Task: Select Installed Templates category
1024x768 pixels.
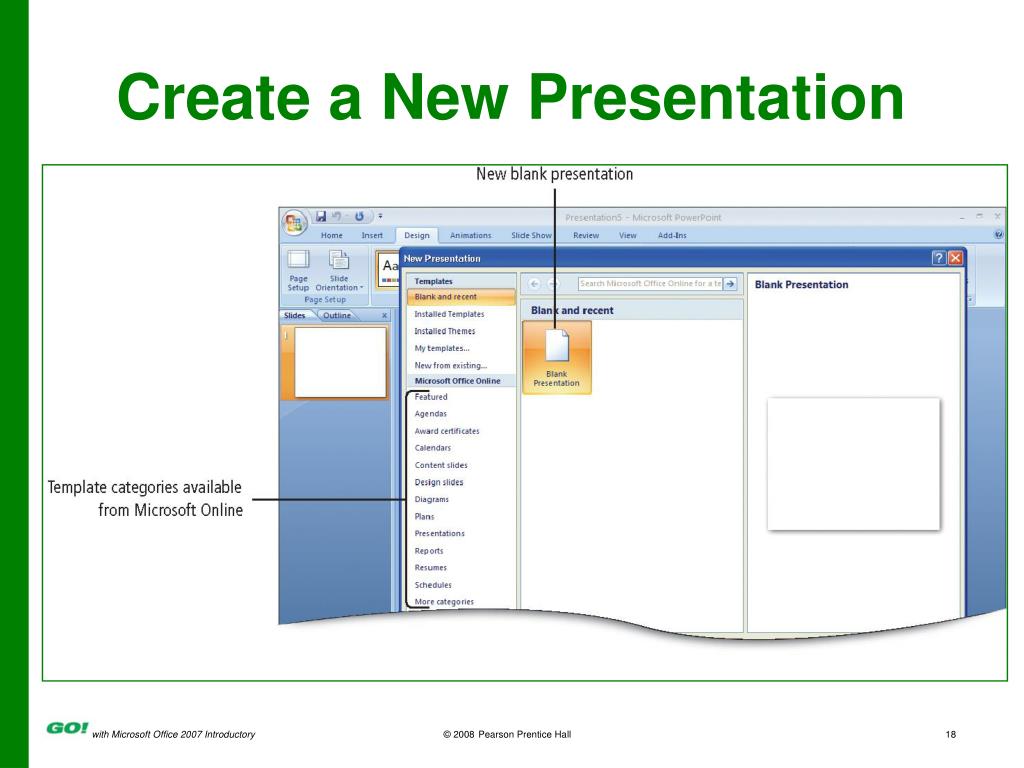Action: click(x=449, y=314)
